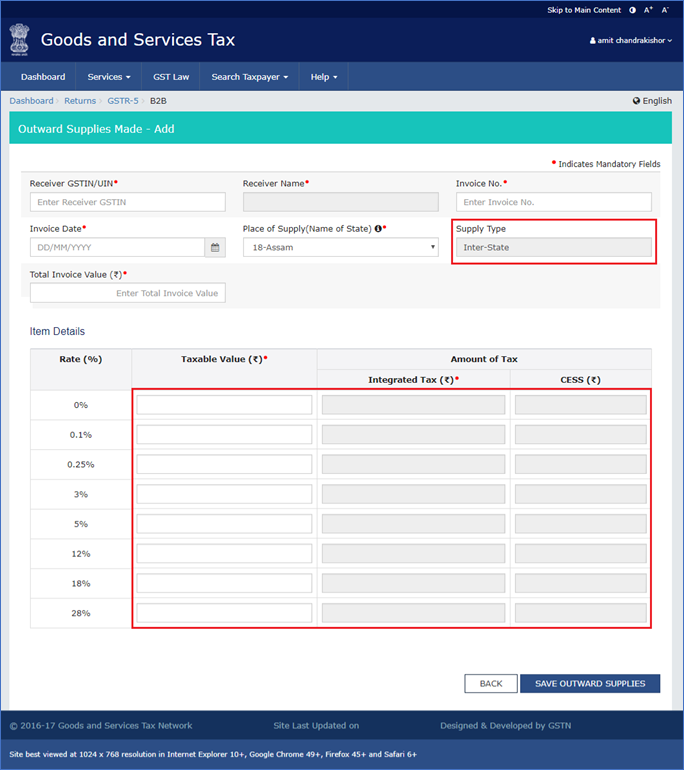Image resolution: width=684 pixels, height=770 pixels.
Task: Click the globe English language icon
Action: (636, 101)
